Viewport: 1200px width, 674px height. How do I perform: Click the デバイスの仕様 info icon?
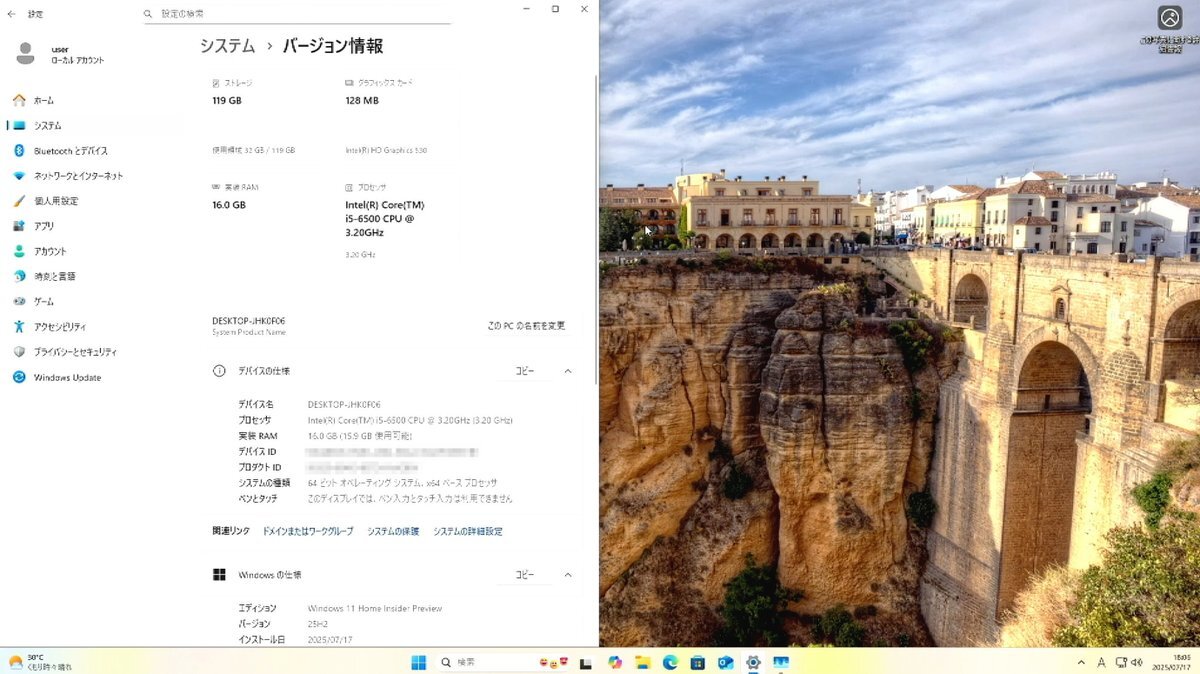219,371
